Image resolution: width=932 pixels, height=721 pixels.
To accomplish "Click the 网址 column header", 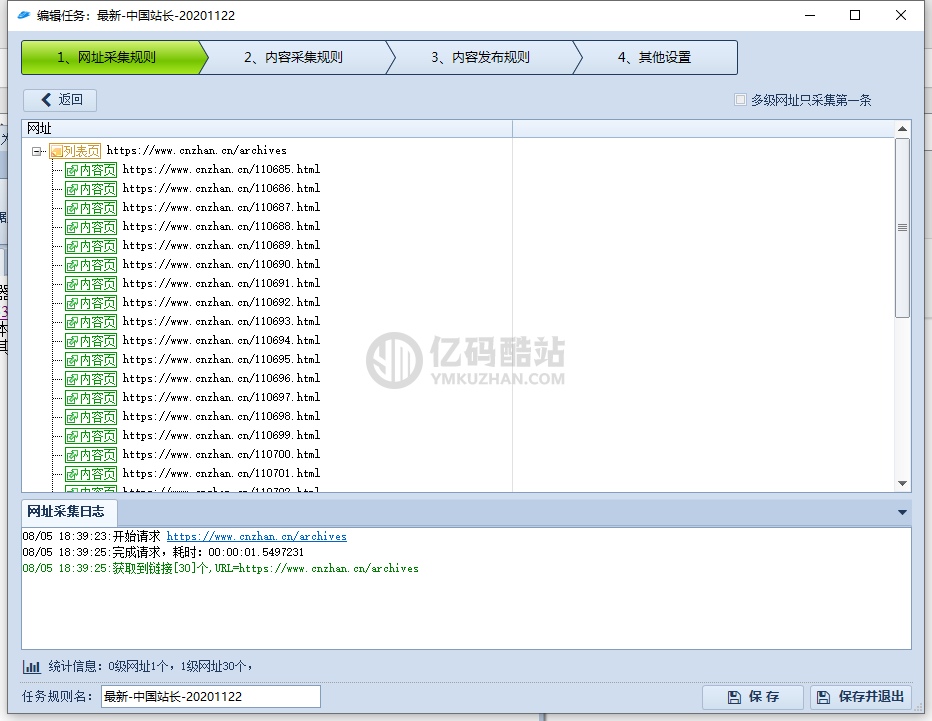I will coord(267,128).
